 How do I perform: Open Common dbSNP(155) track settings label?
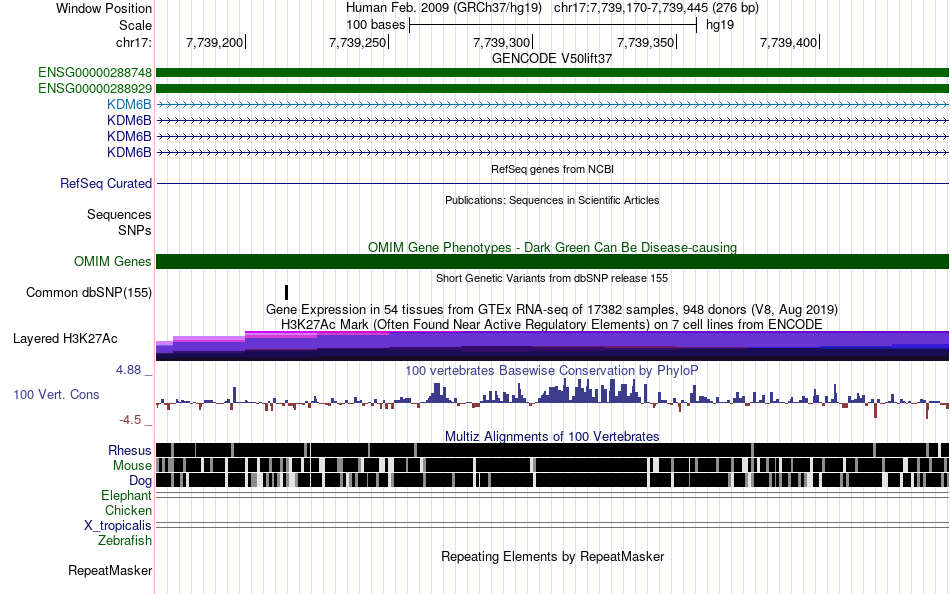click(x=89, y=293)
